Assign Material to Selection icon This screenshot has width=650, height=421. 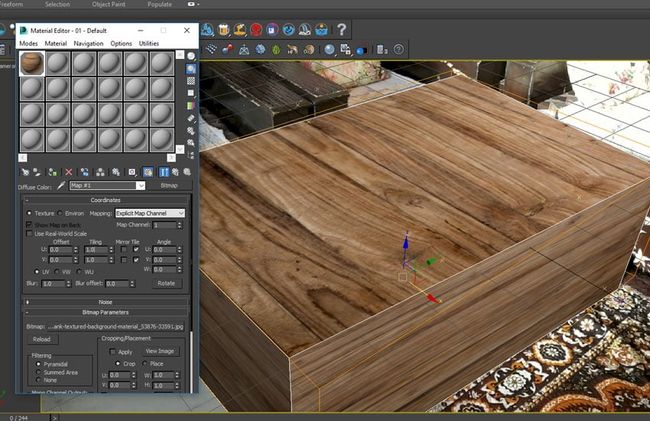click(x=53, y=172)
